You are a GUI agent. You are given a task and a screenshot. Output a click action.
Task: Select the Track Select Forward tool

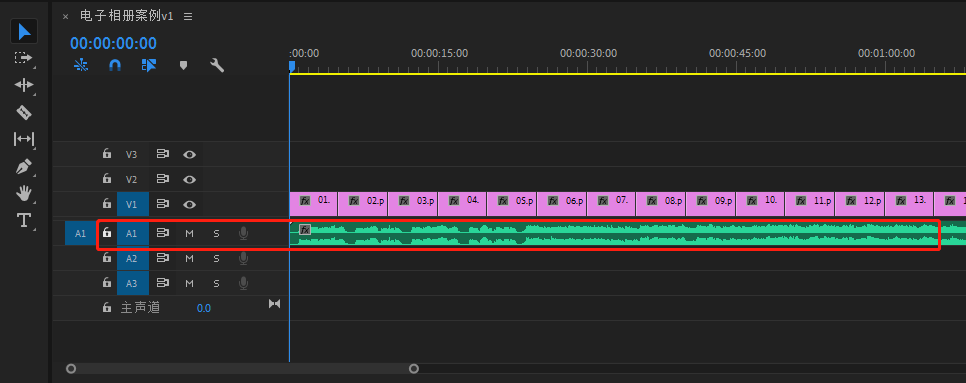[23, 58]
